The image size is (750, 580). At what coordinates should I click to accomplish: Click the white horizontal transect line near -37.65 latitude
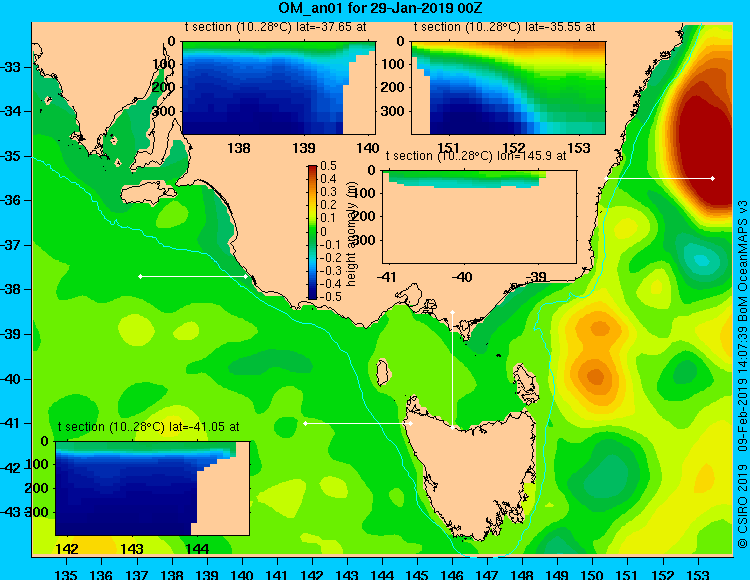tap(193, 276)
